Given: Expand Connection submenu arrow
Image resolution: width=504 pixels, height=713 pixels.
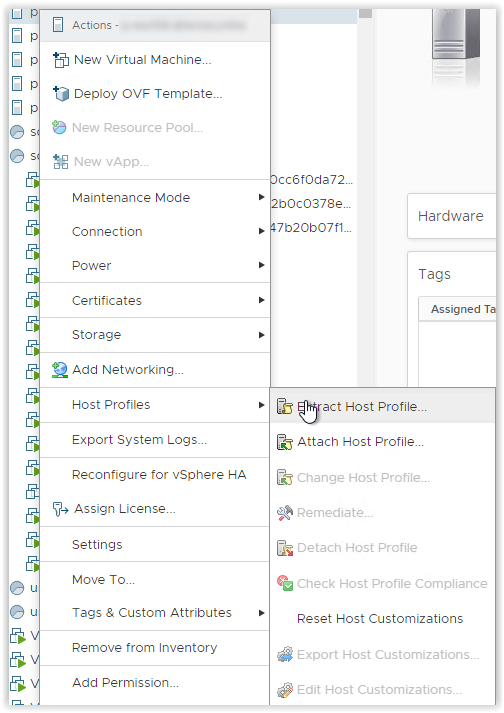Looking at the screenshot, I should [261, 231].
